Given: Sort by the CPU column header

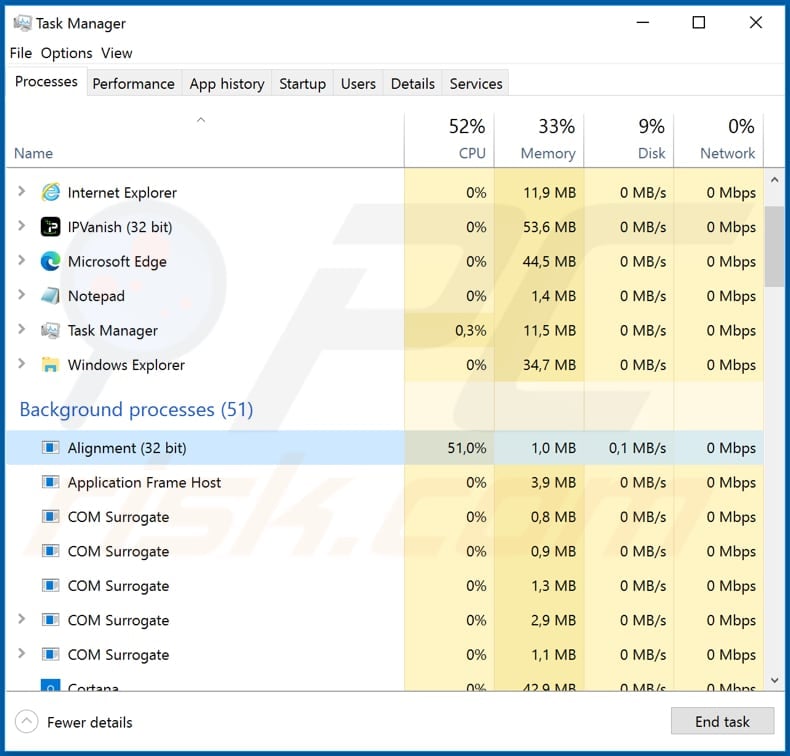Looking at the screenshot, I should pyautogui.click(x=449, y=141).
